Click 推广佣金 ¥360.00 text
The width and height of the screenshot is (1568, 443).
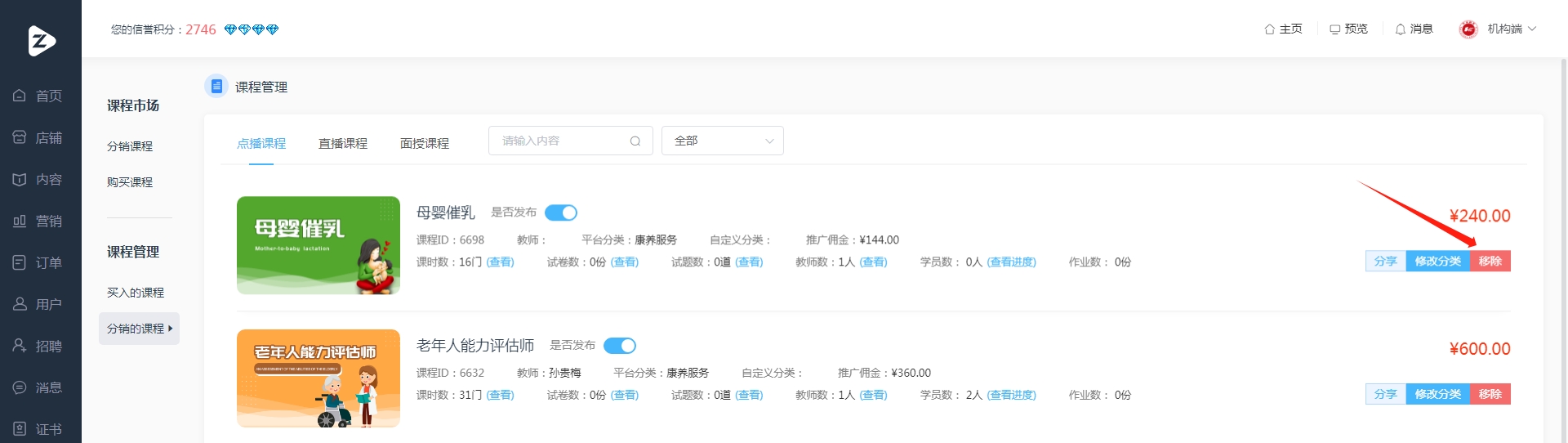click(884, 373)
